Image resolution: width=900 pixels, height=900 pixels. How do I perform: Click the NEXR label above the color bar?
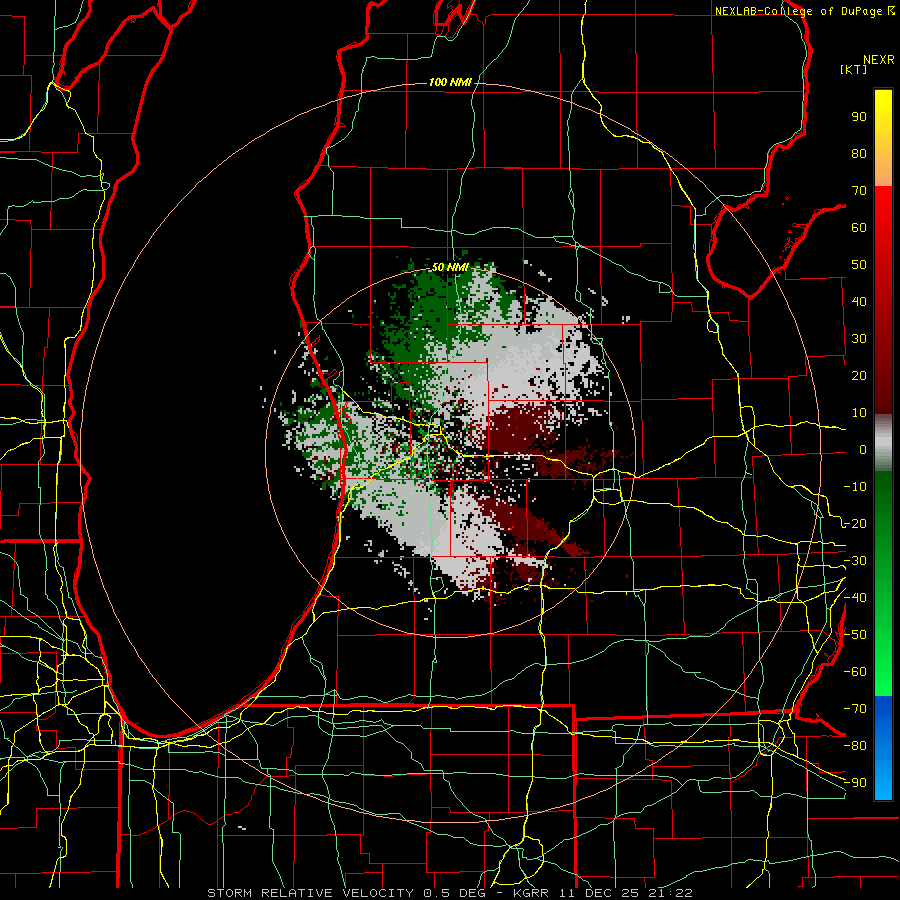[x=879, y=60]
